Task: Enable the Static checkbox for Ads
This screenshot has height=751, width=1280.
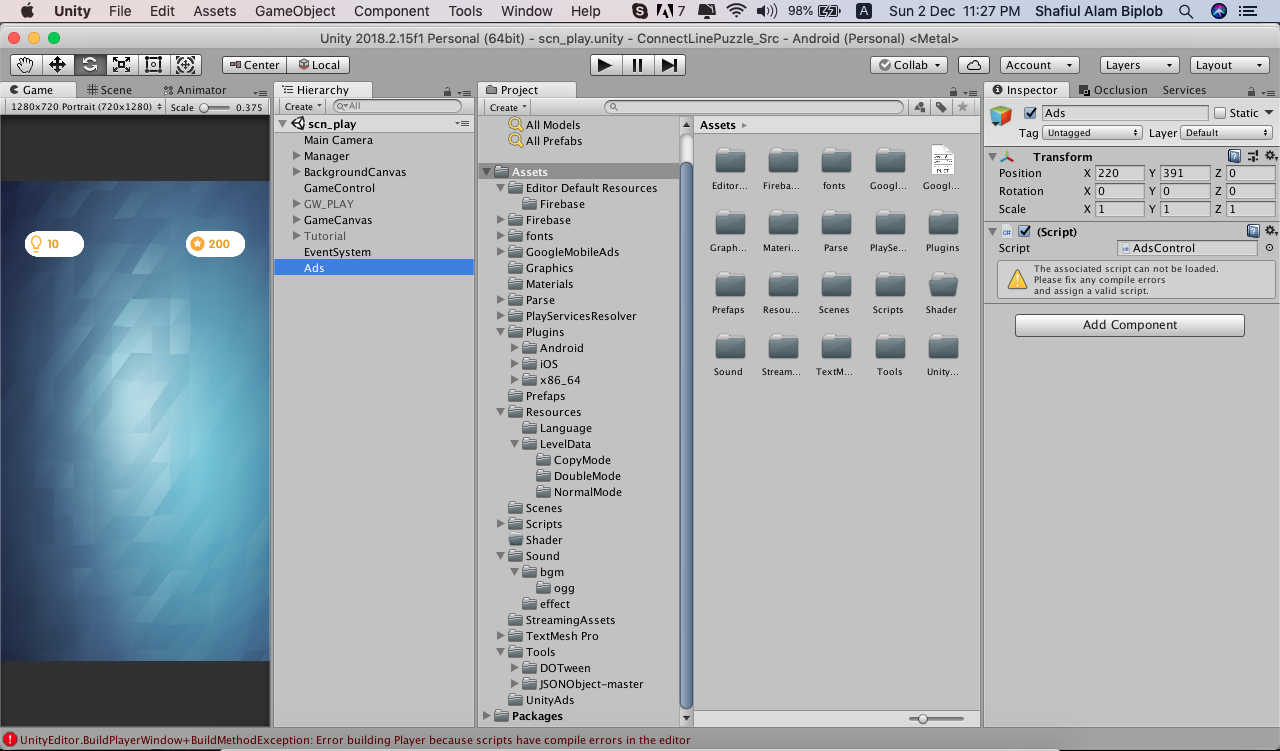Action: [1218, 112]
